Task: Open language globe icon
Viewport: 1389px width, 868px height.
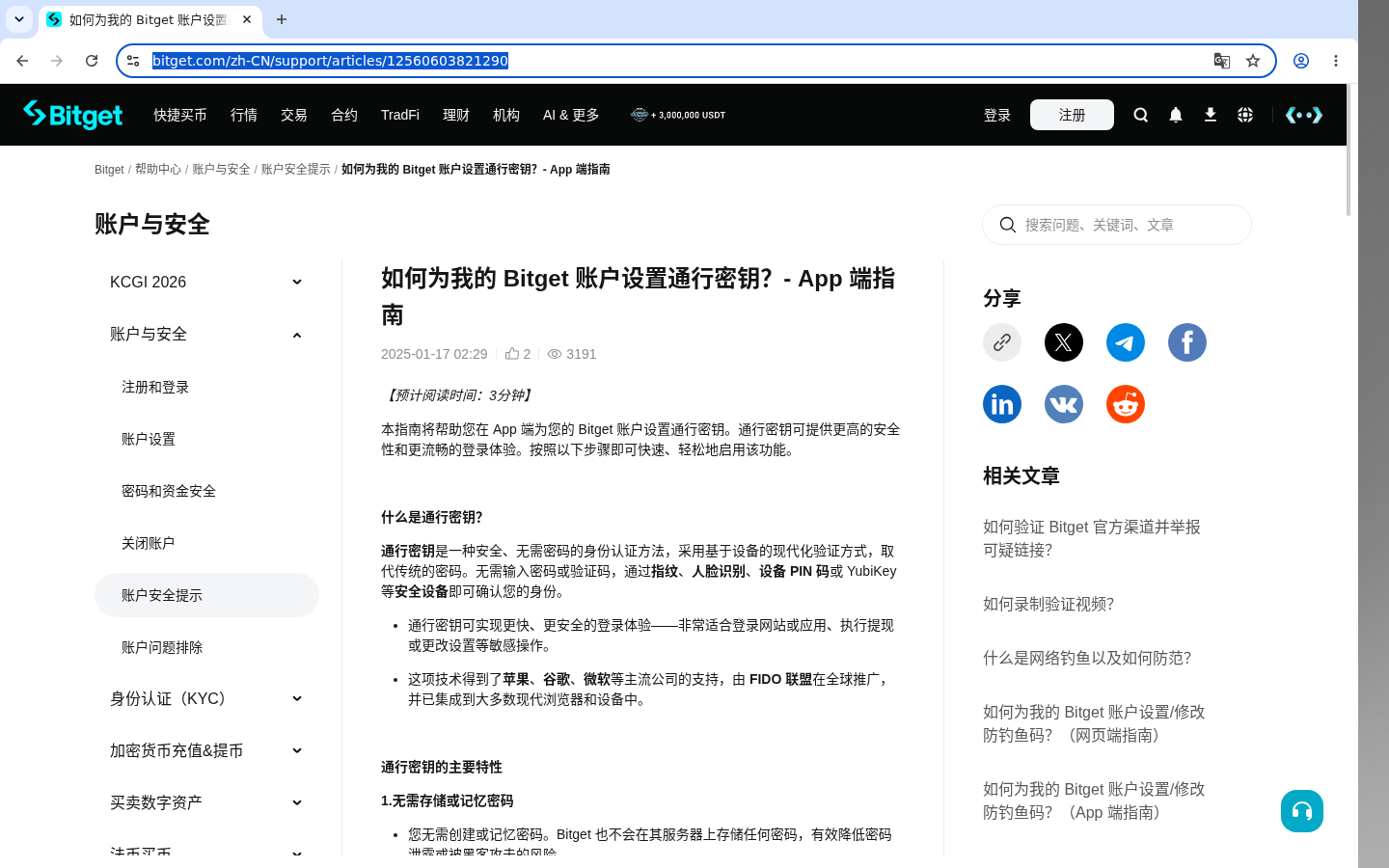Action: pyautogui.click(x=1245, y=115)
